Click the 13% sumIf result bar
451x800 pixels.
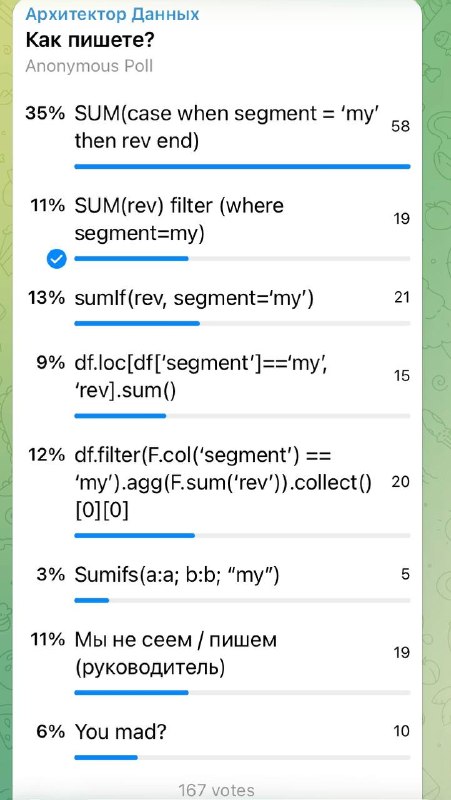[137, 323]
